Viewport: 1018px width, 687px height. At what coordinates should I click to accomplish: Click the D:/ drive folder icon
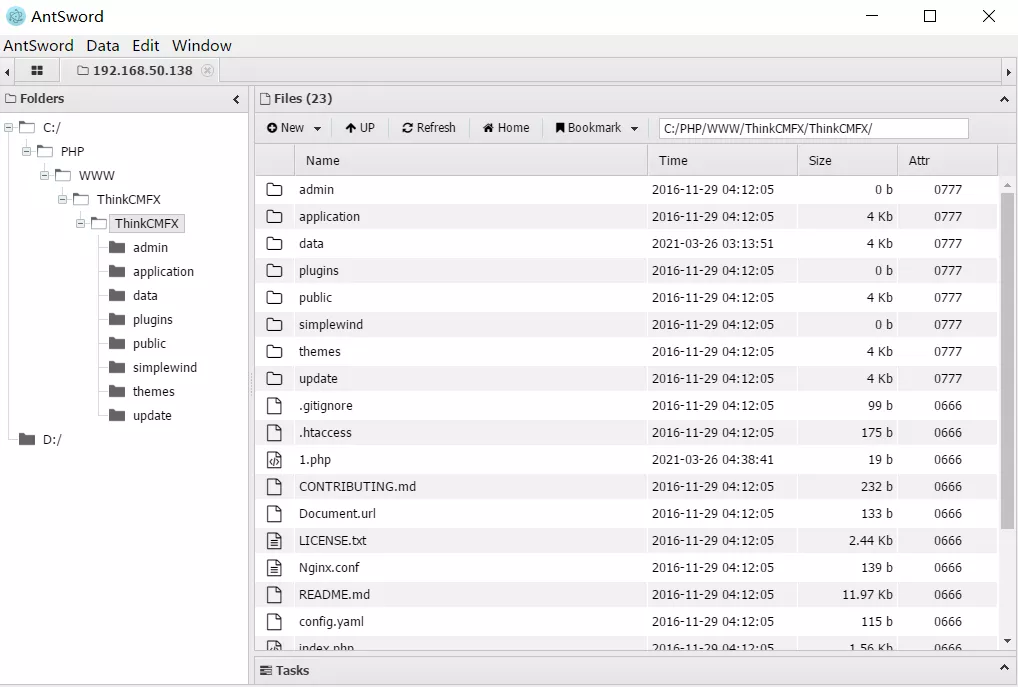[x=27, y=439]
